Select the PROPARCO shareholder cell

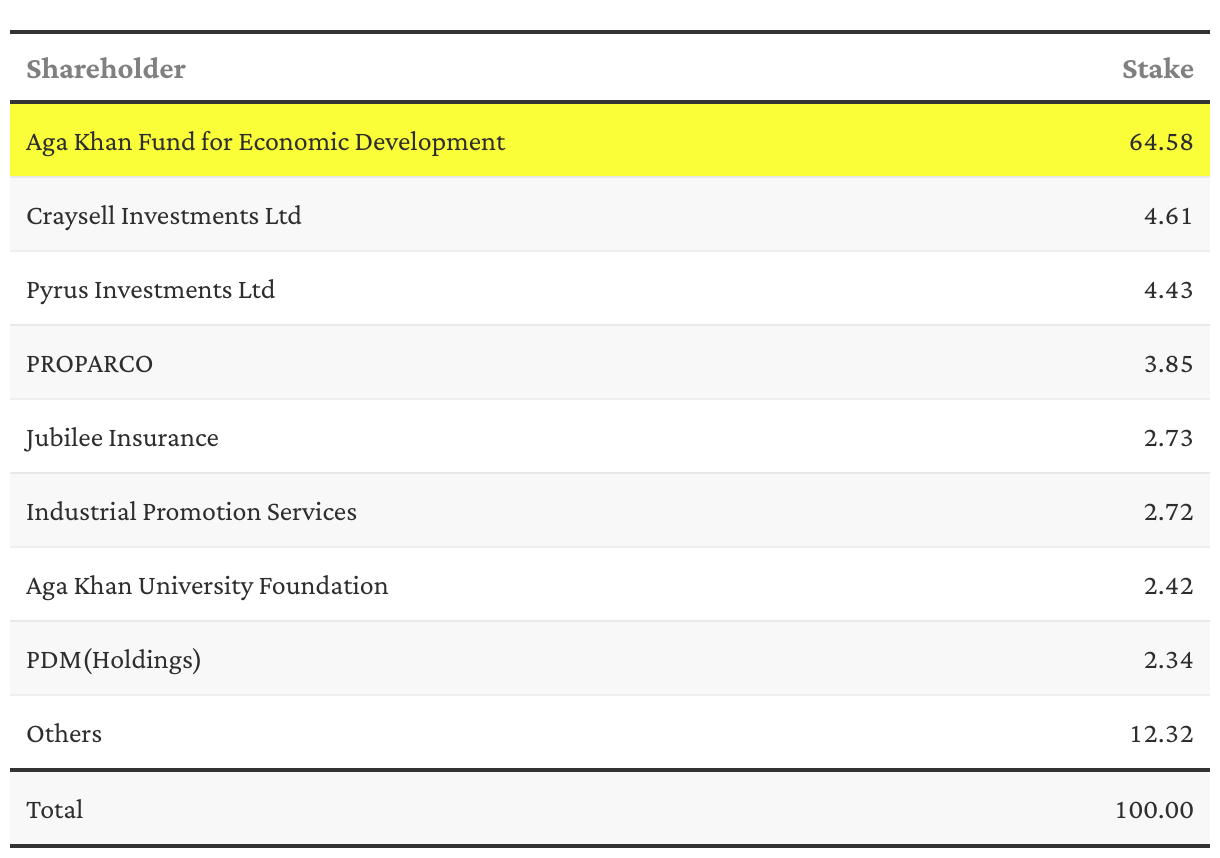[90, 364]
